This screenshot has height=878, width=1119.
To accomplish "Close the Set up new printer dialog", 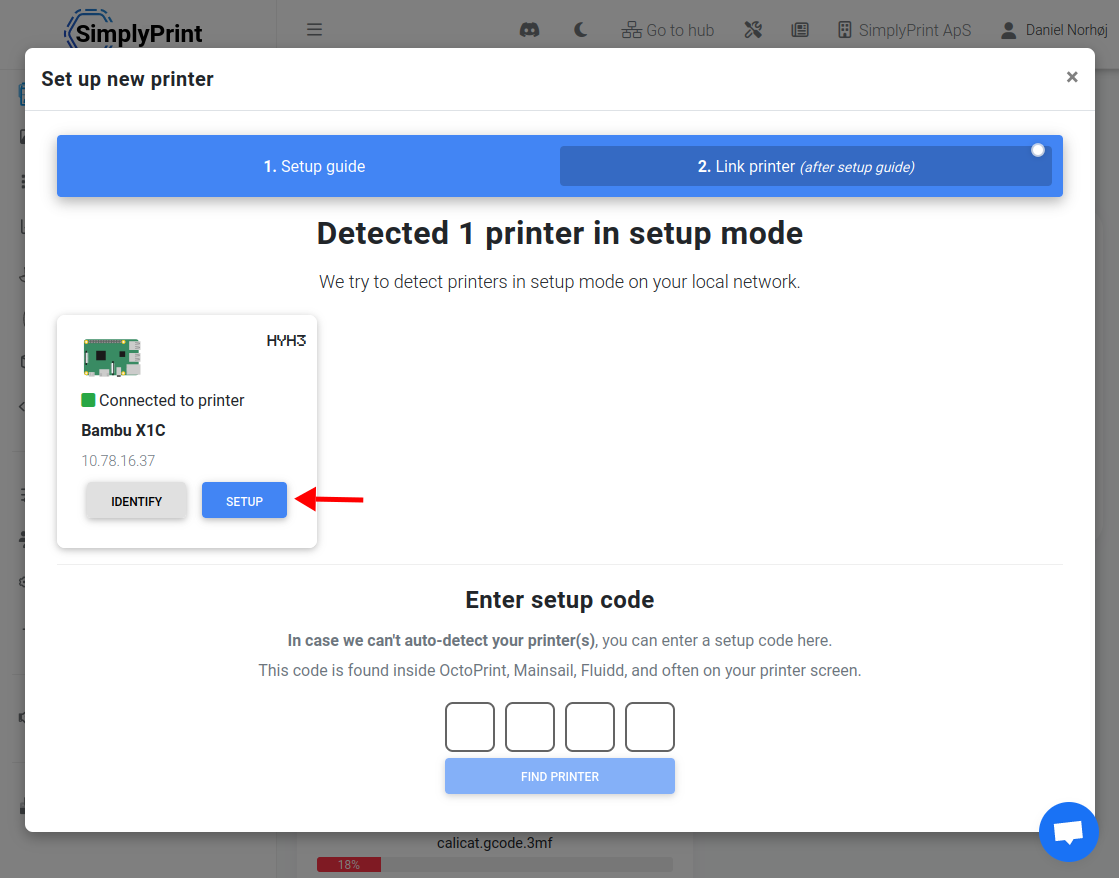I will (x=1071, y=77).
